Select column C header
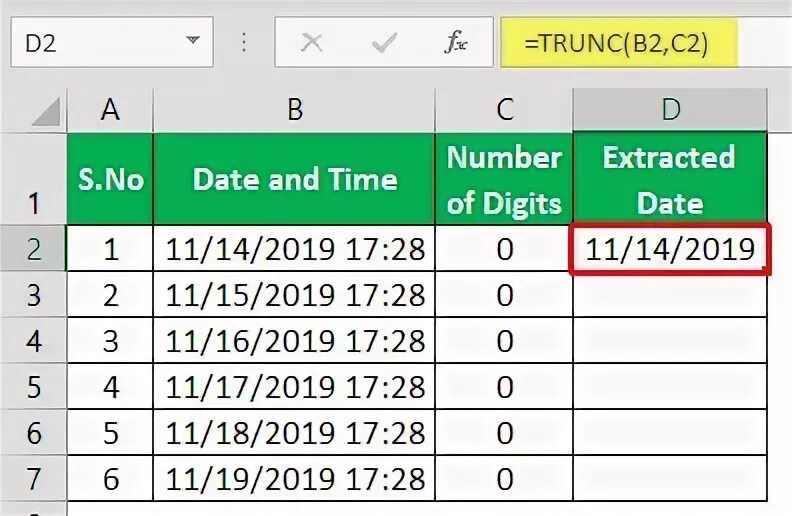Screen dimensions: 792x516 504,109
